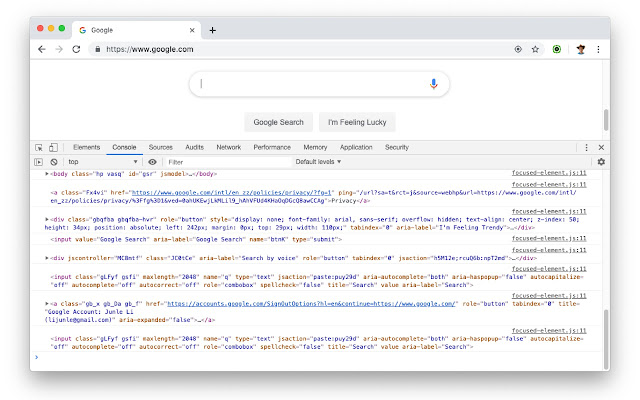Image resolution: width=640 pixels, height=400 pixels.
Task: Select the input 'btnK' submit log line
Action: (196, 240)
